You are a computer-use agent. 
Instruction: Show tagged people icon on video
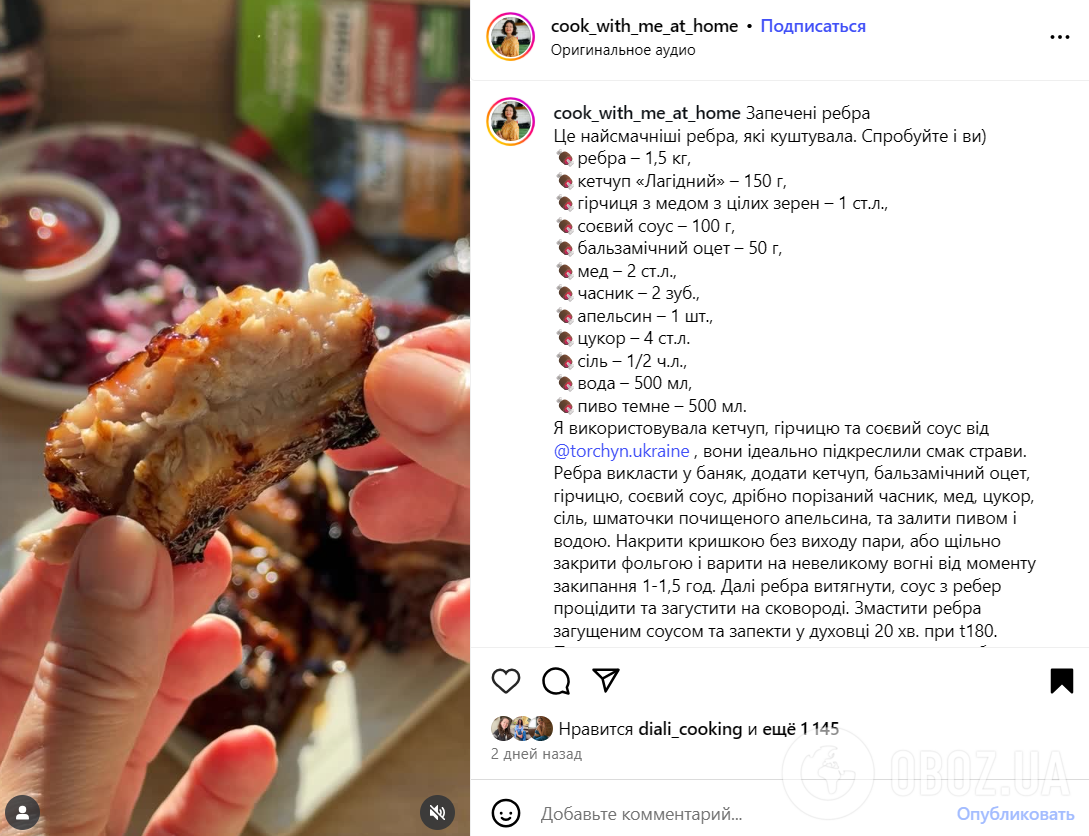(x=23, y=812)
